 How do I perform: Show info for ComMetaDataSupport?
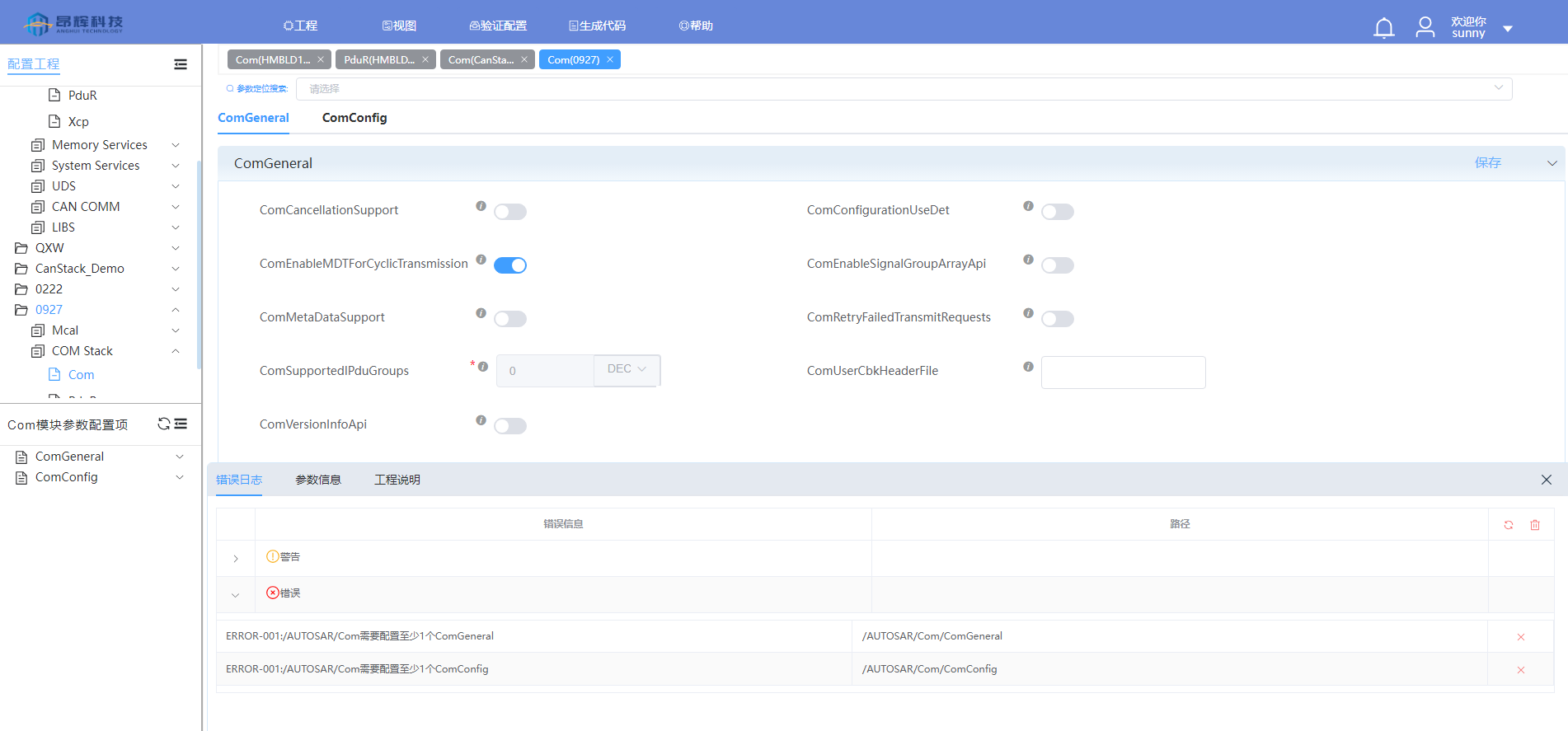481,313
